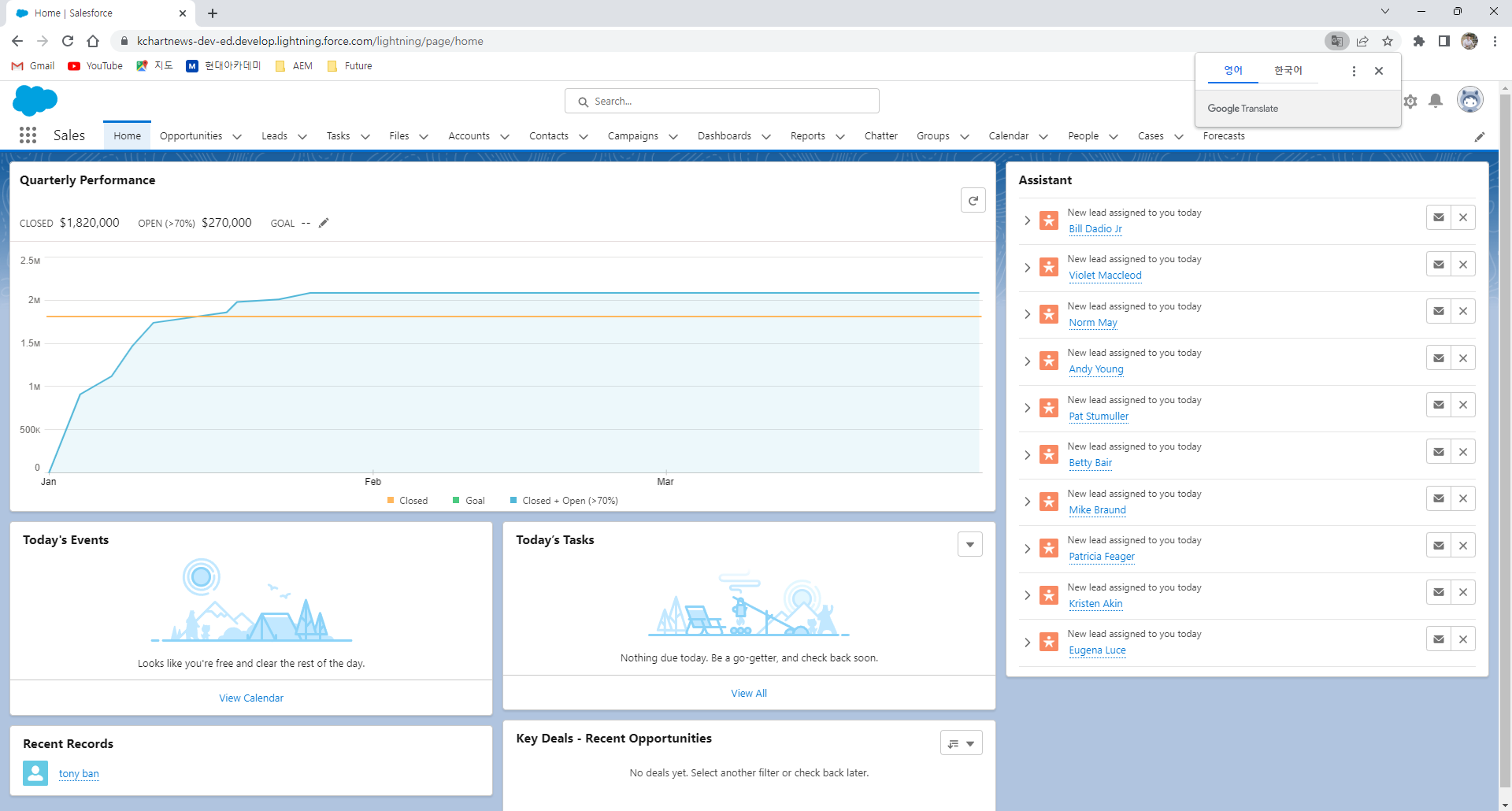Open Today's Tasks filter dropdown
This screenshot has height=811, width=1512.
pos(970,544)
